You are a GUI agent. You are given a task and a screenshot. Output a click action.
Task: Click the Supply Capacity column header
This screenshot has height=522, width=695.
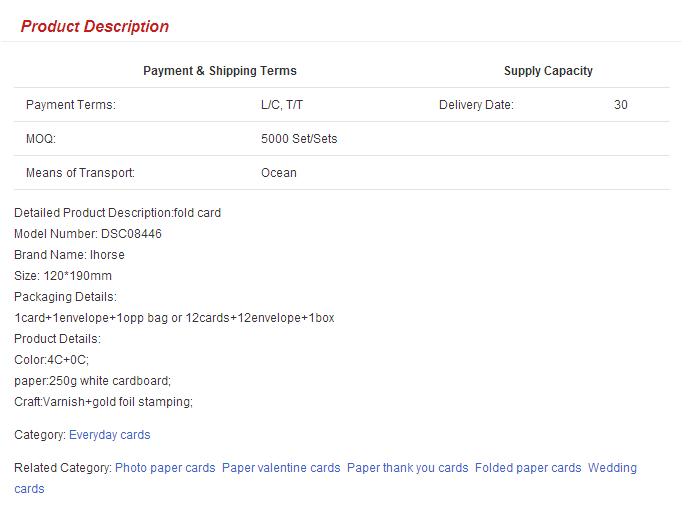548,71
